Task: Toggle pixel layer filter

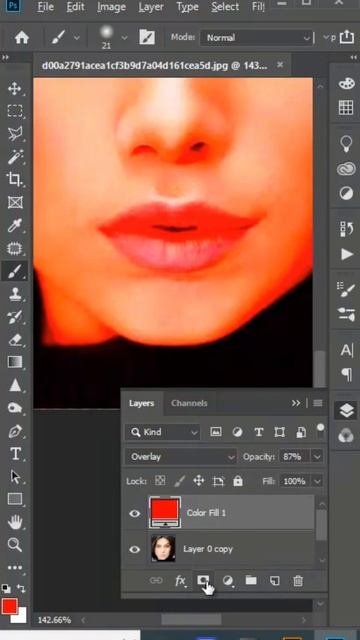Action: click(216, 432)
